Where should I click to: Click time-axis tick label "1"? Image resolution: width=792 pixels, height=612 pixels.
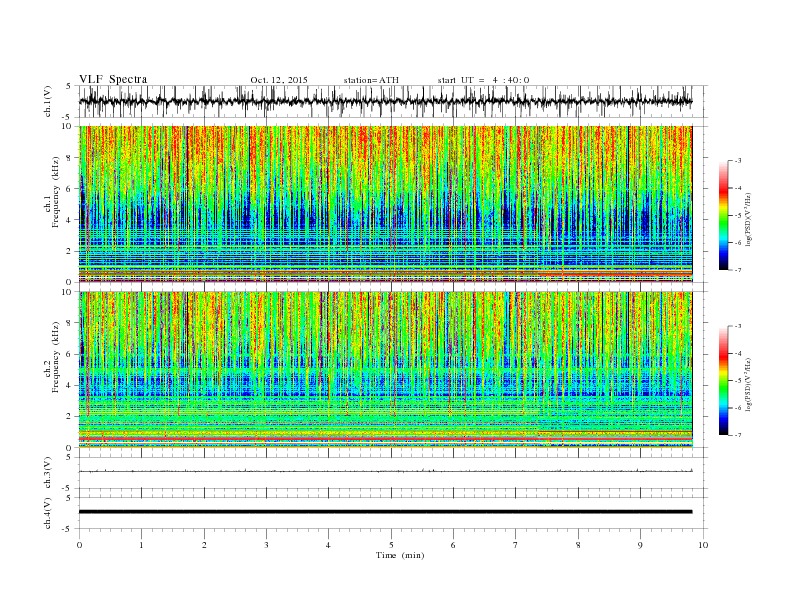141,545
